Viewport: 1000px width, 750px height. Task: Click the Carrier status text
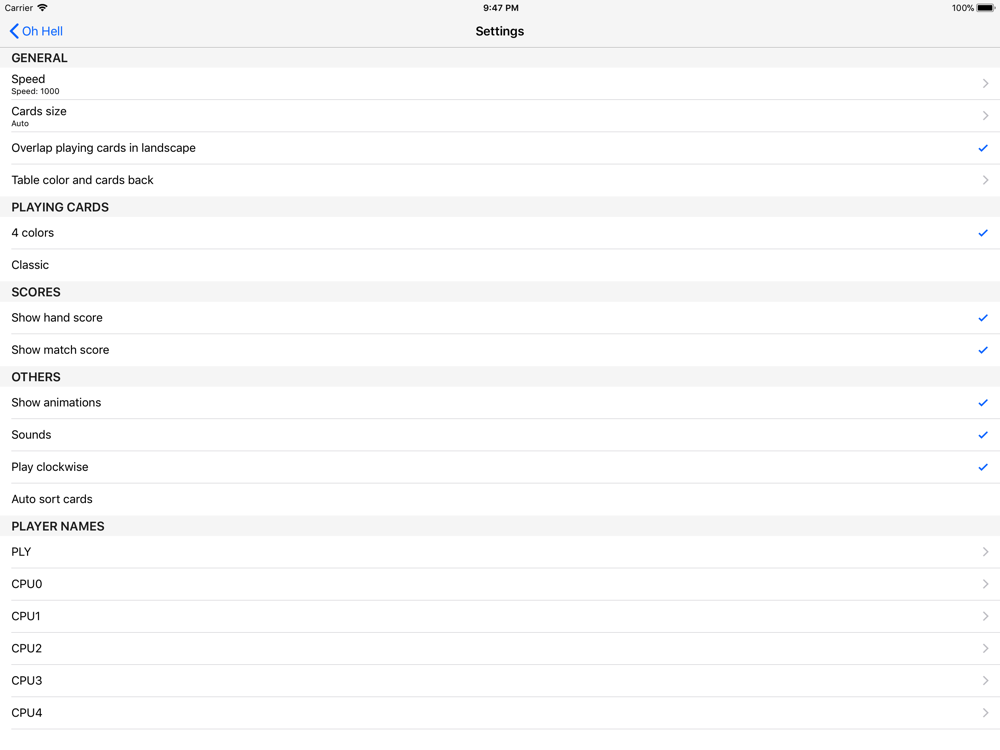[18, 8]
